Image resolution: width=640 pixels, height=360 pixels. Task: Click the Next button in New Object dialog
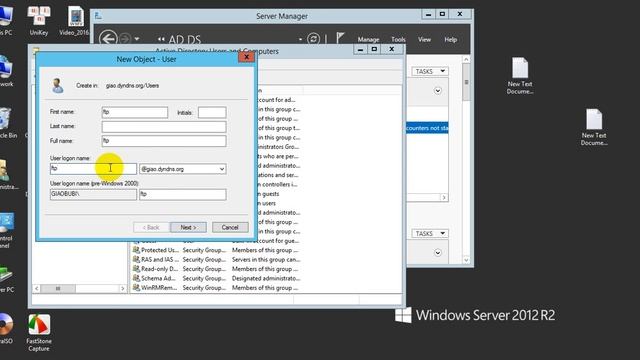point(188,227)
